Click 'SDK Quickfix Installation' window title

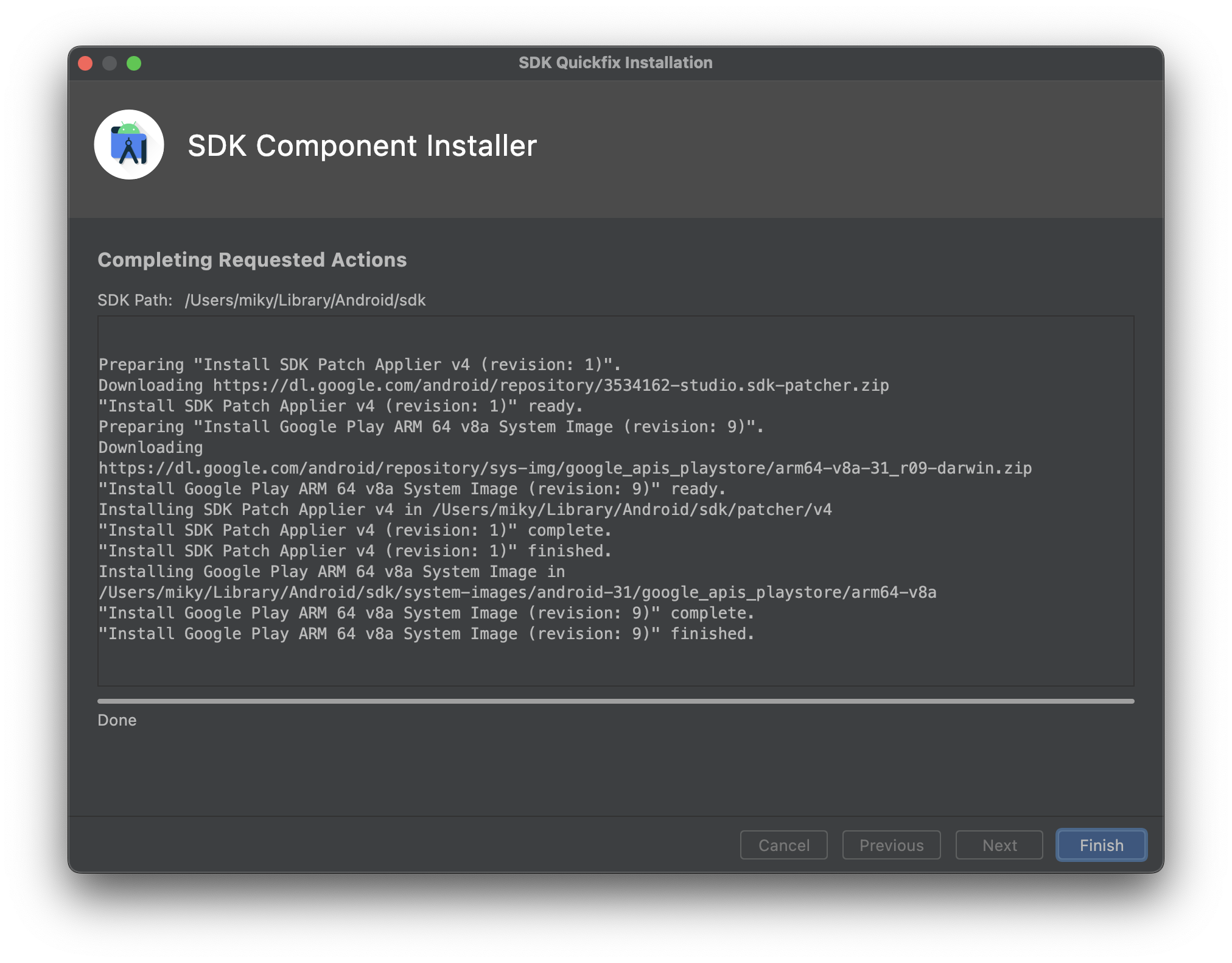point(615,63)
